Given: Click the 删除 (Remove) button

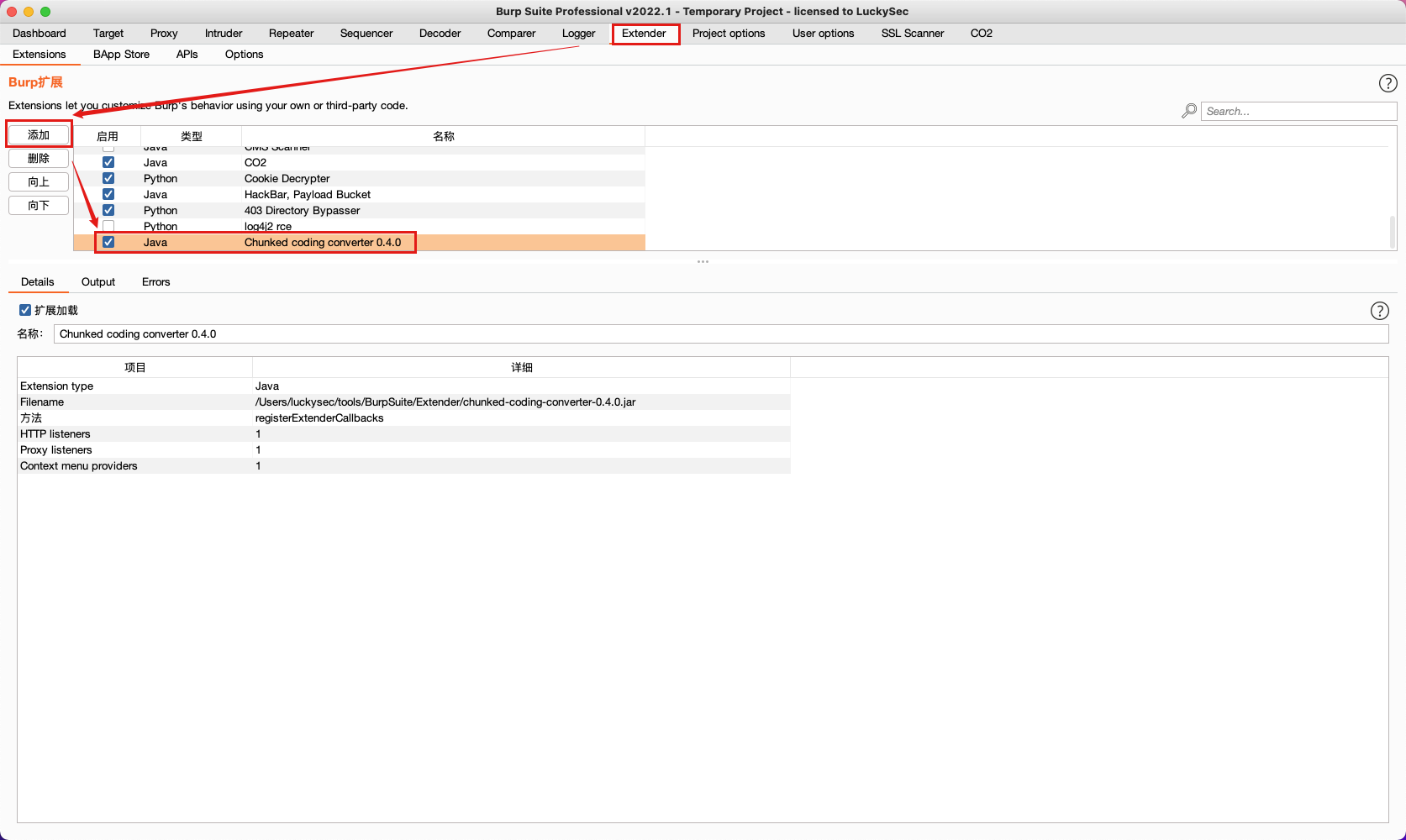Looking at the screenshot, I should 39,158.
